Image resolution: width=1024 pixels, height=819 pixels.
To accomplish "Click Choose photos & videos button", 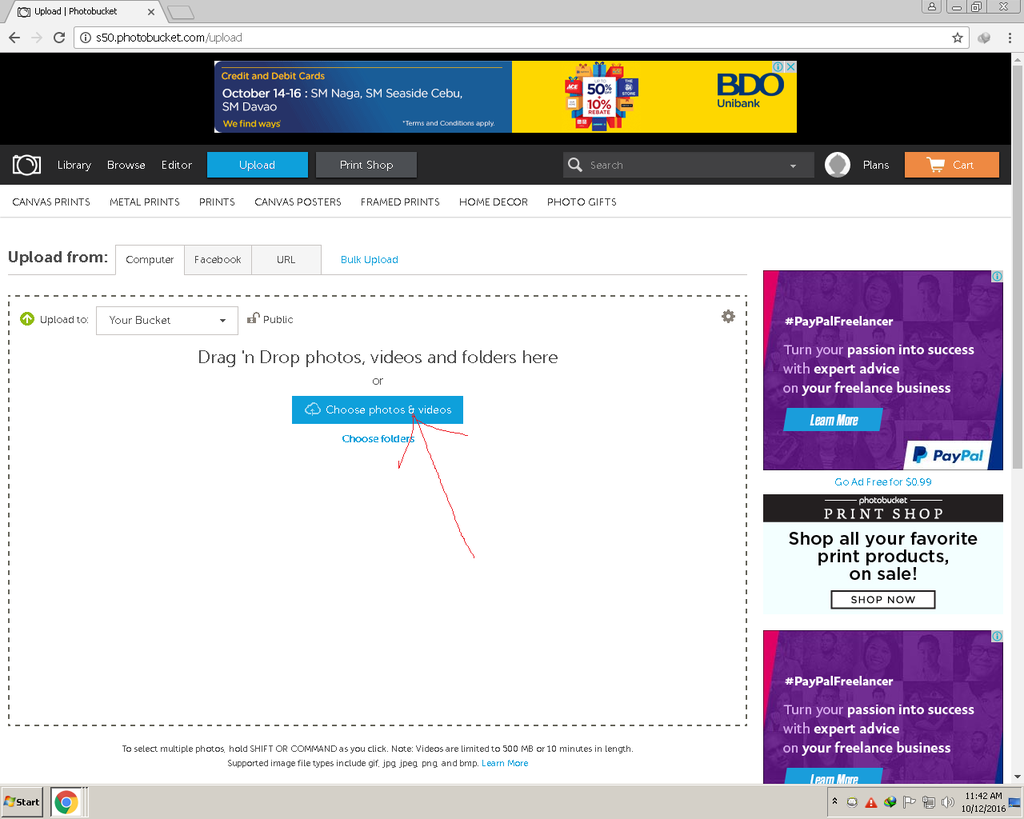I will click(377, 410).
